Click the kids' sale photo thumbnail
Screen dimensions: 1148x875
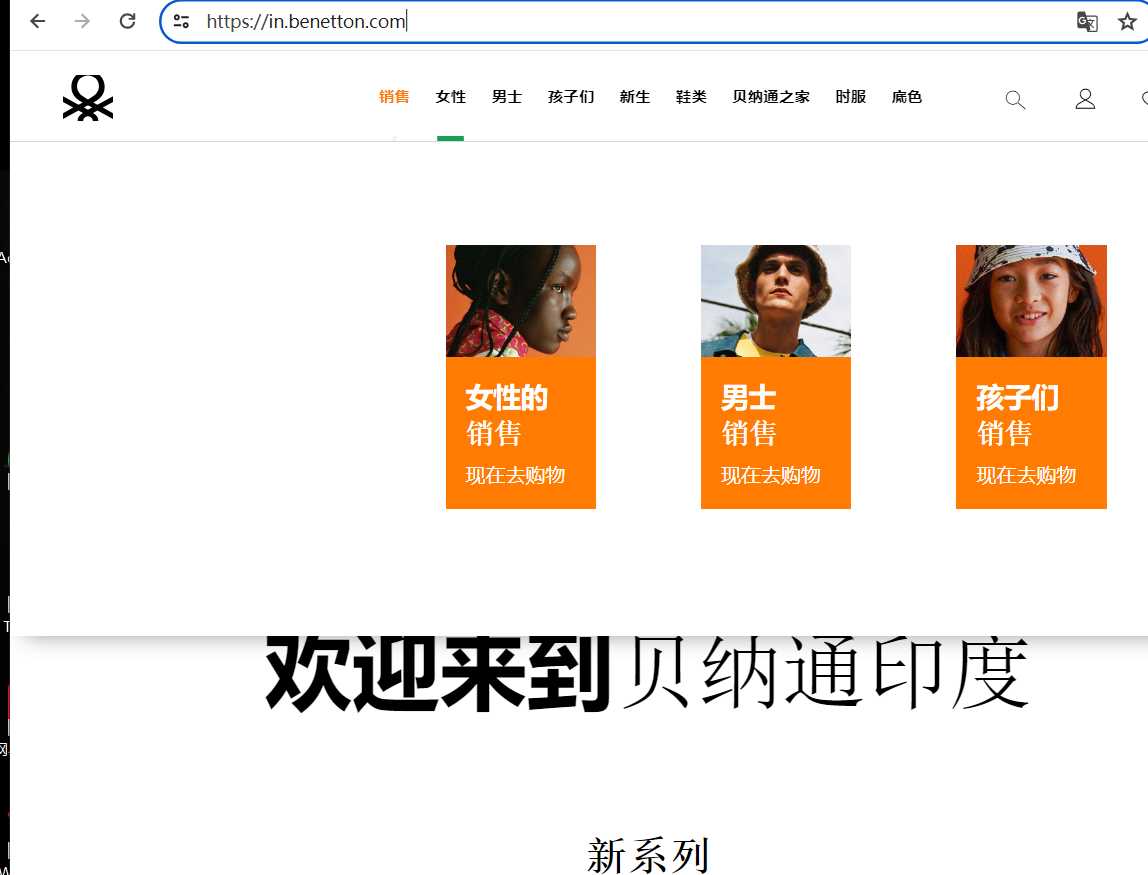1031,301
